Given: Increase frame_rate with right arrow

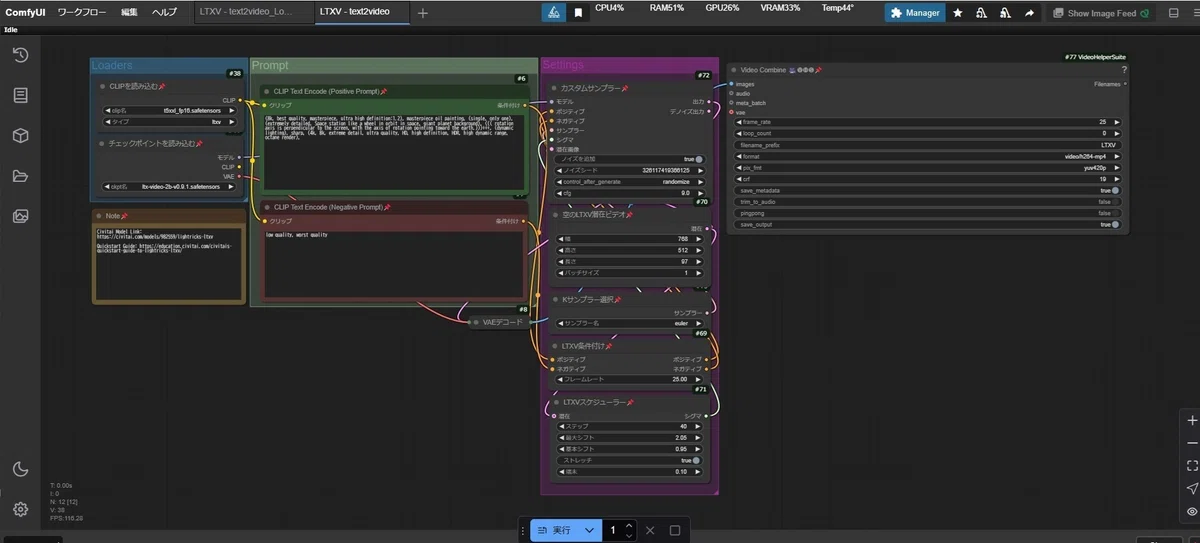Looking at the screenshot, I should click(x=1116, y=121).
